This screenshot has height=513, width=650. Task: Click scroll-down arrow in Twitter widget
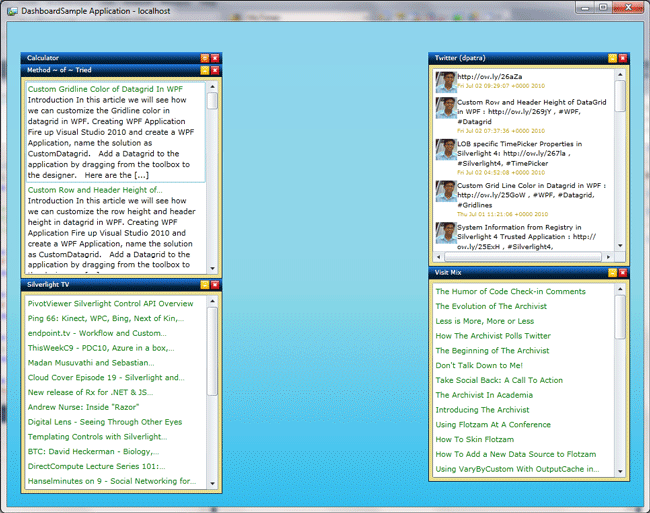click(x=620, y=246)
